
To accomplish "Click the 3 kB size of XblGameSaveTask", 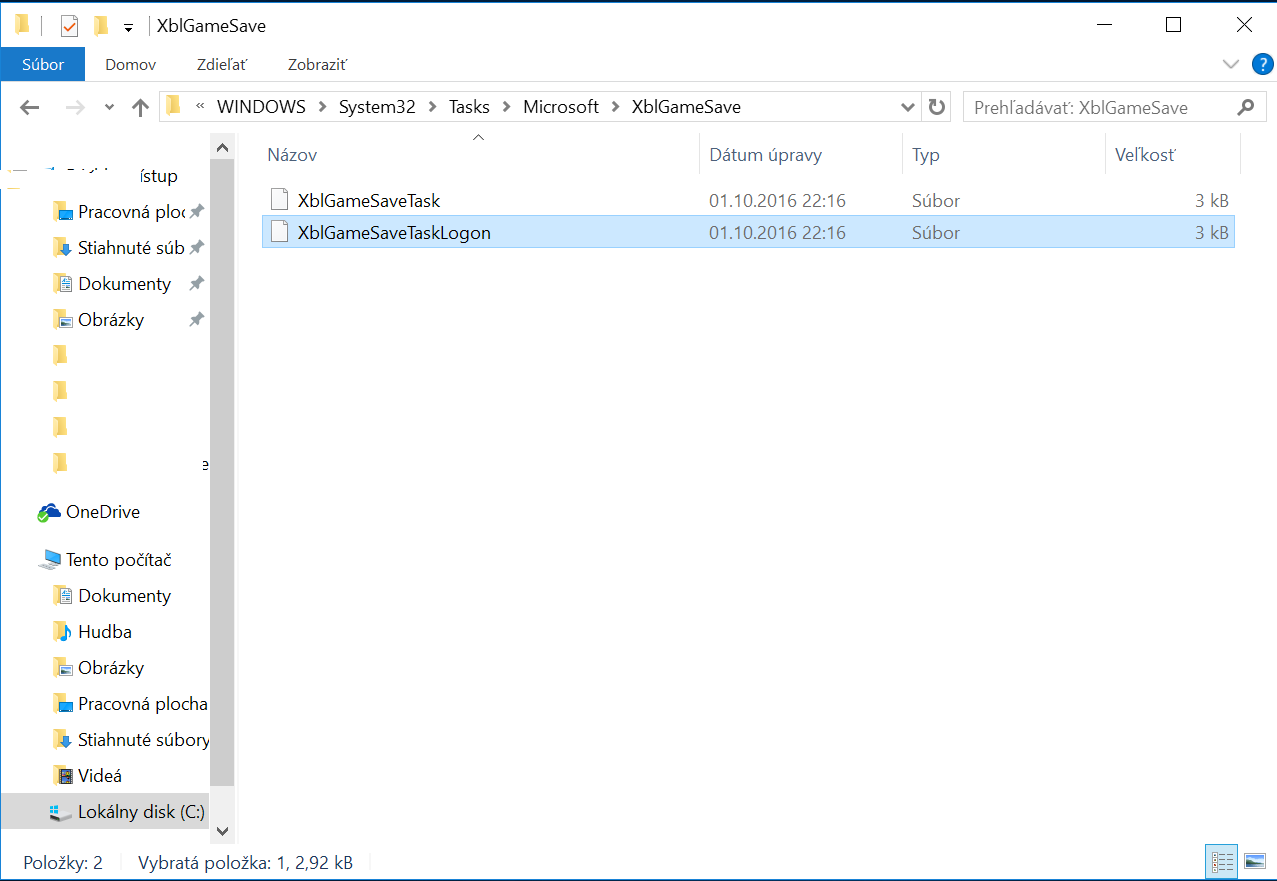I will point(1212,201).
